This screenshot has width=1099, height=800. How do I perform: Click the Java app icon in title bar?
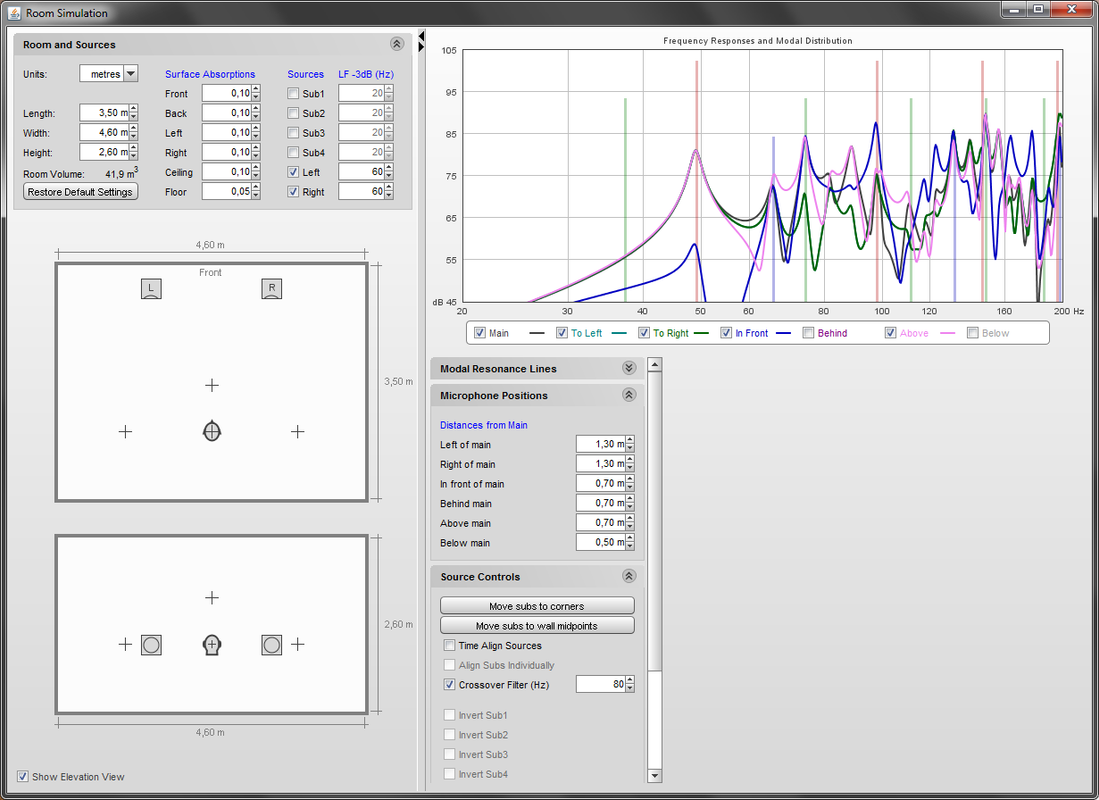pyautogui.click(x=14, y=13)
